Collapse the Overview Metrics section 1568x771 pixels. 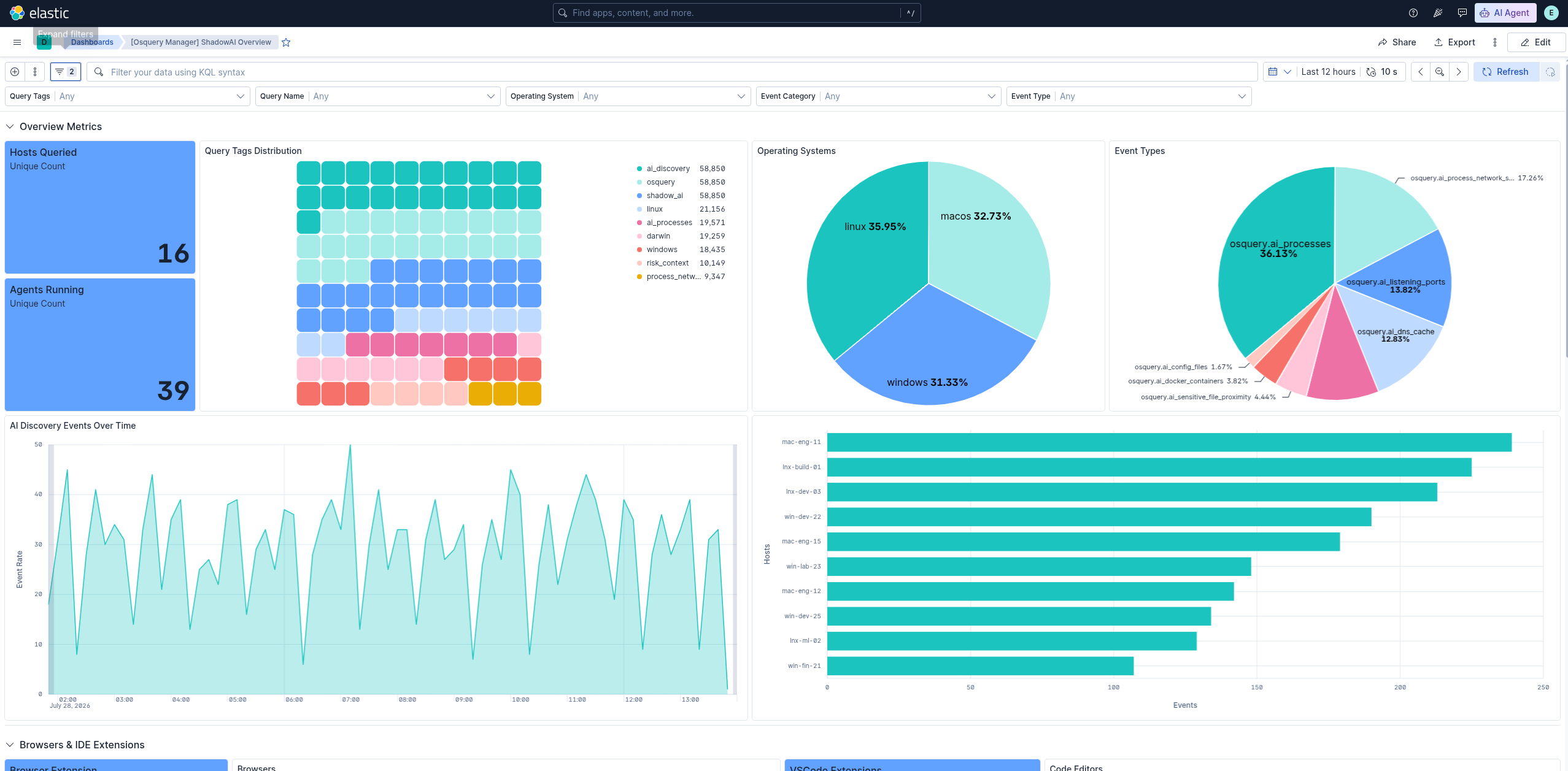point(10,126)
